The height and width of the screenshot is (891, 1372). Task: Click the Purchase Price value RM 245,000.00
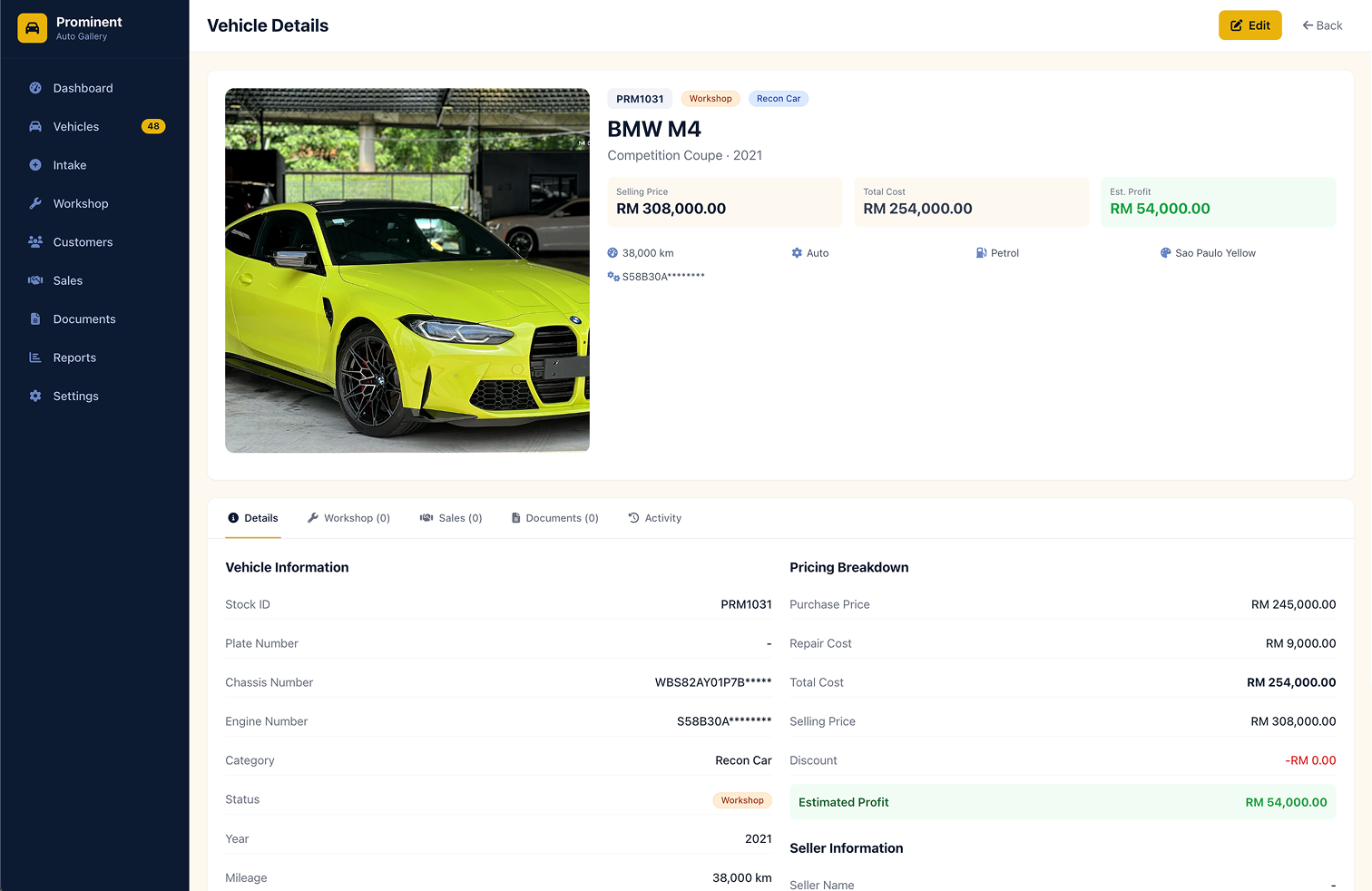[x=1293, y=604]
